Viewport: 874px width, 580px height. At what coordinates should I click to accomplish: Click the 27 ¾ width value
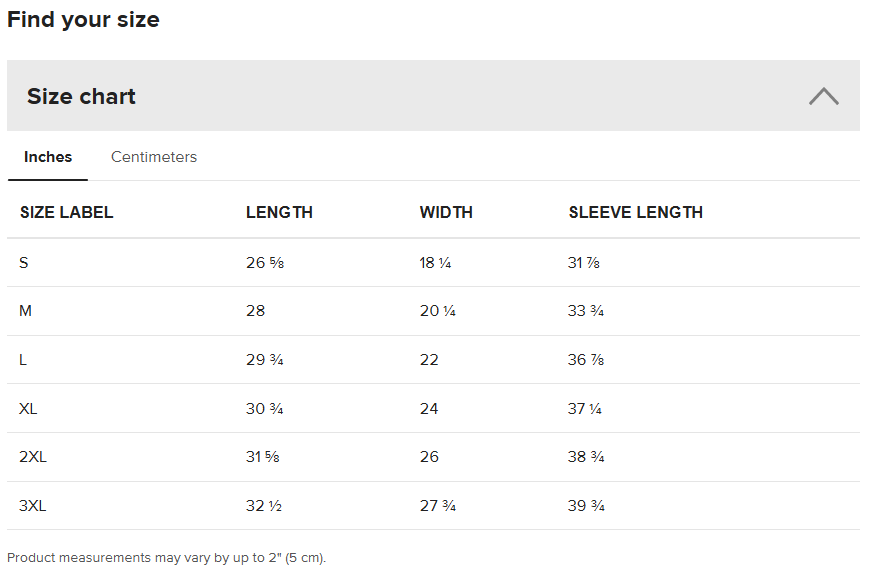[x=437, y=506]
